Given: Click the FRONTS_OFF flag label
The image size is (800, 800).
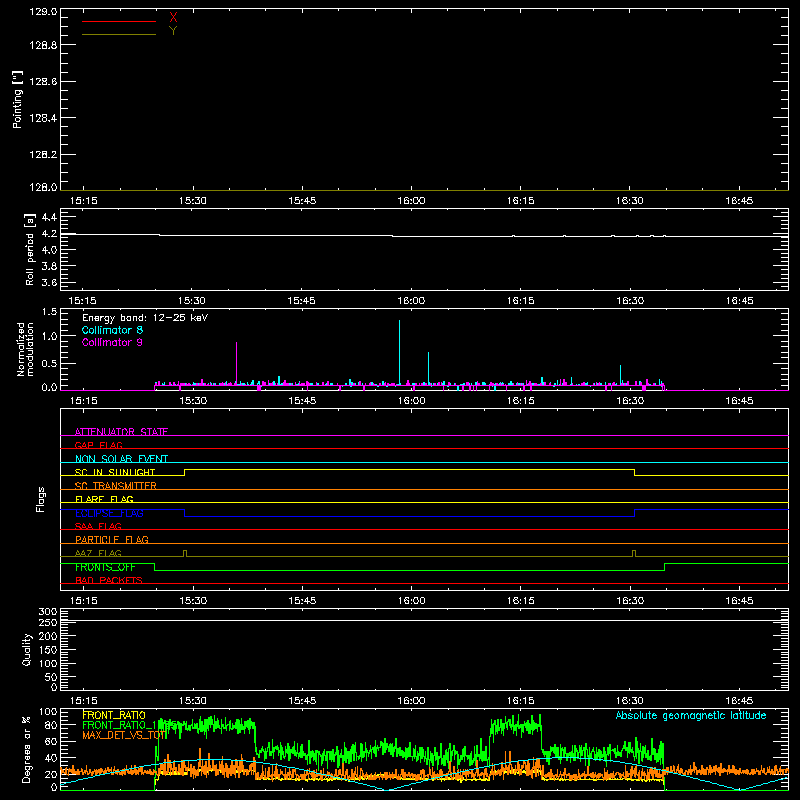Looking at the screenshot, I should [x=105, y=567].
